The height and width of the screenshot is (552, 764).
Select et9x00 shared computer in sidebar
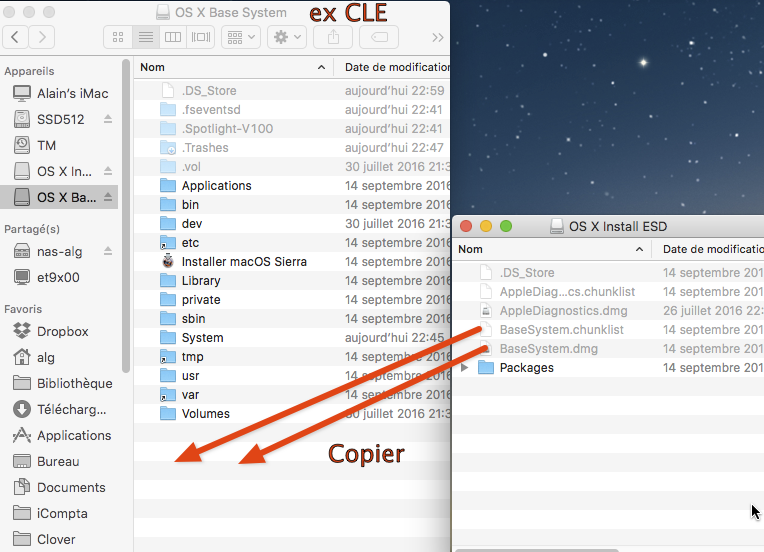[61, 277]
